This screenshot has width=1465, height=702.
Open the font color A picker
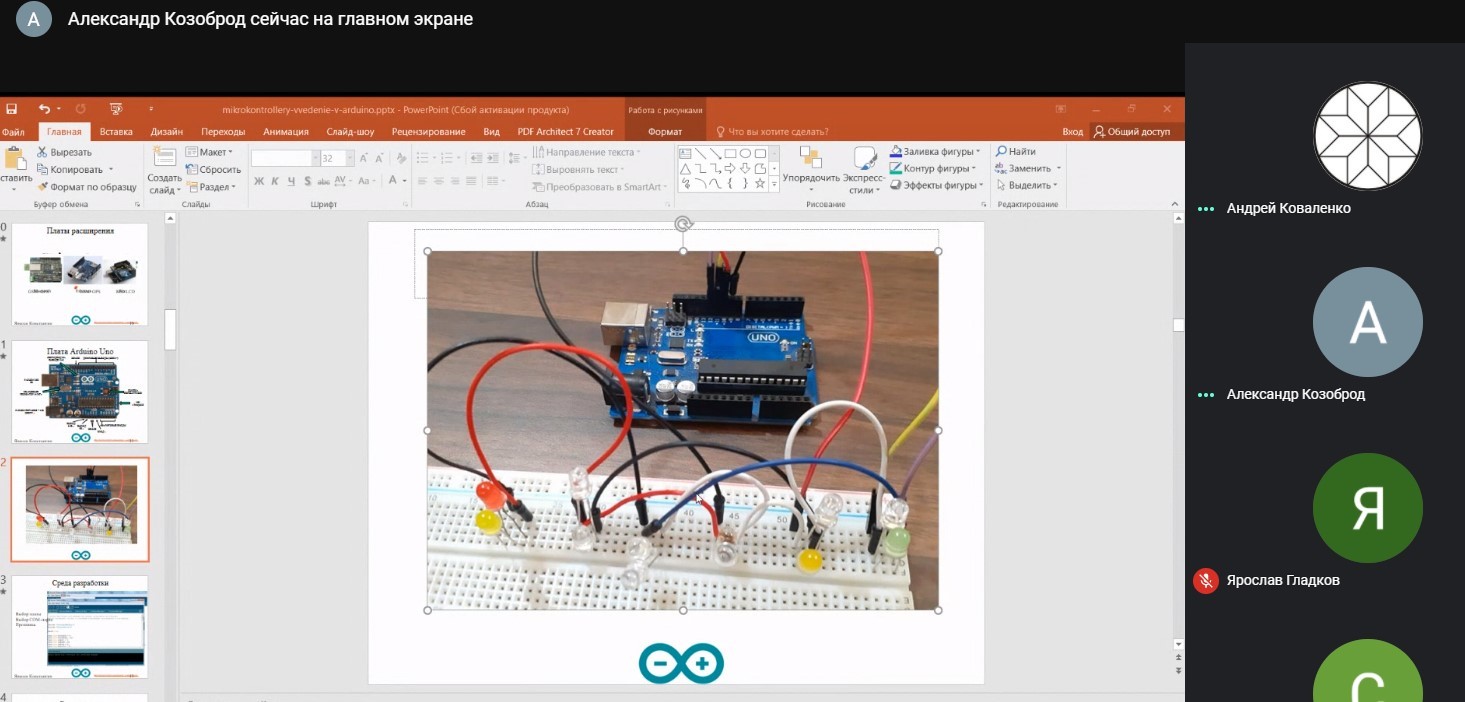point(396,181)
